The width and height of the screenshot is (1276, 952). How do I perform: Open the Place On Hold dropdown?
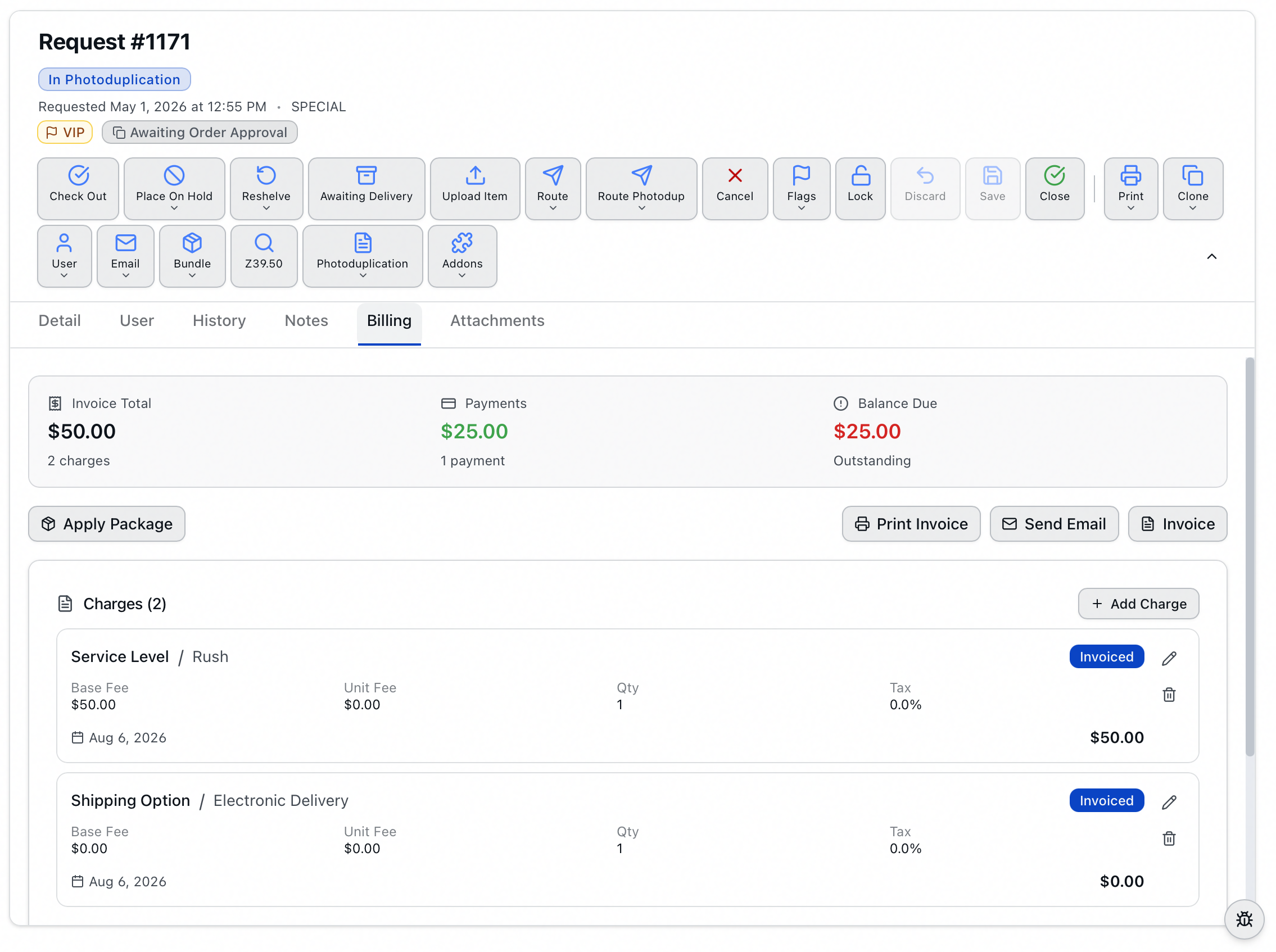pos(174,188)
